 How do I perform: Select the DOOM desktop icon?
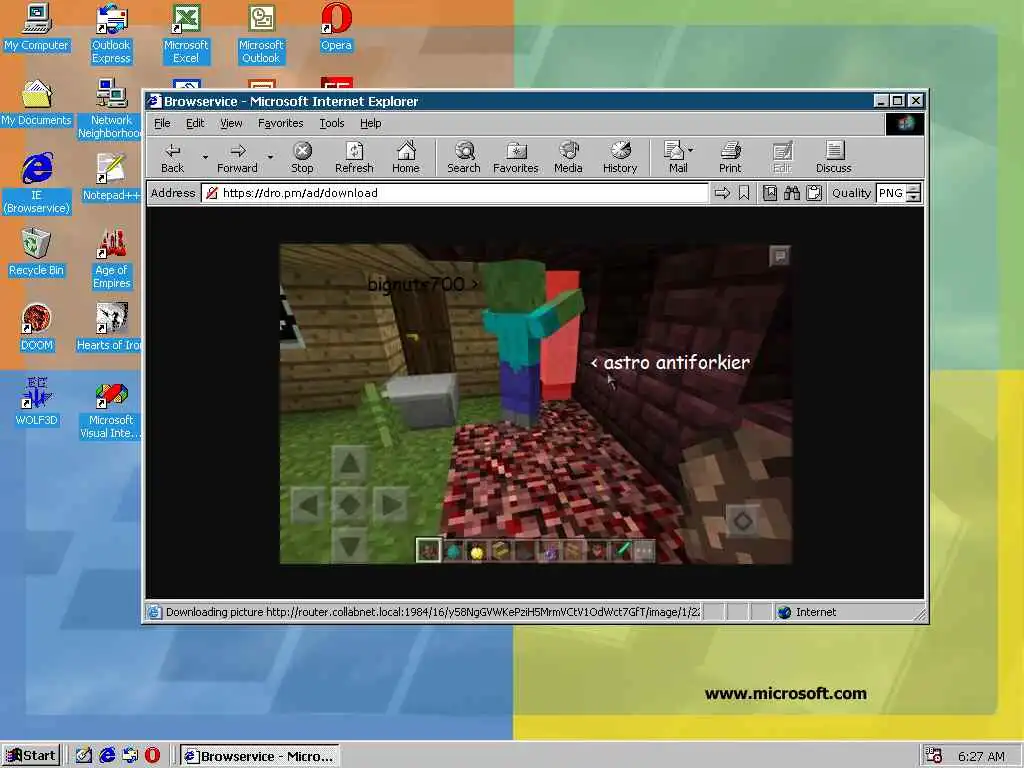37,328
